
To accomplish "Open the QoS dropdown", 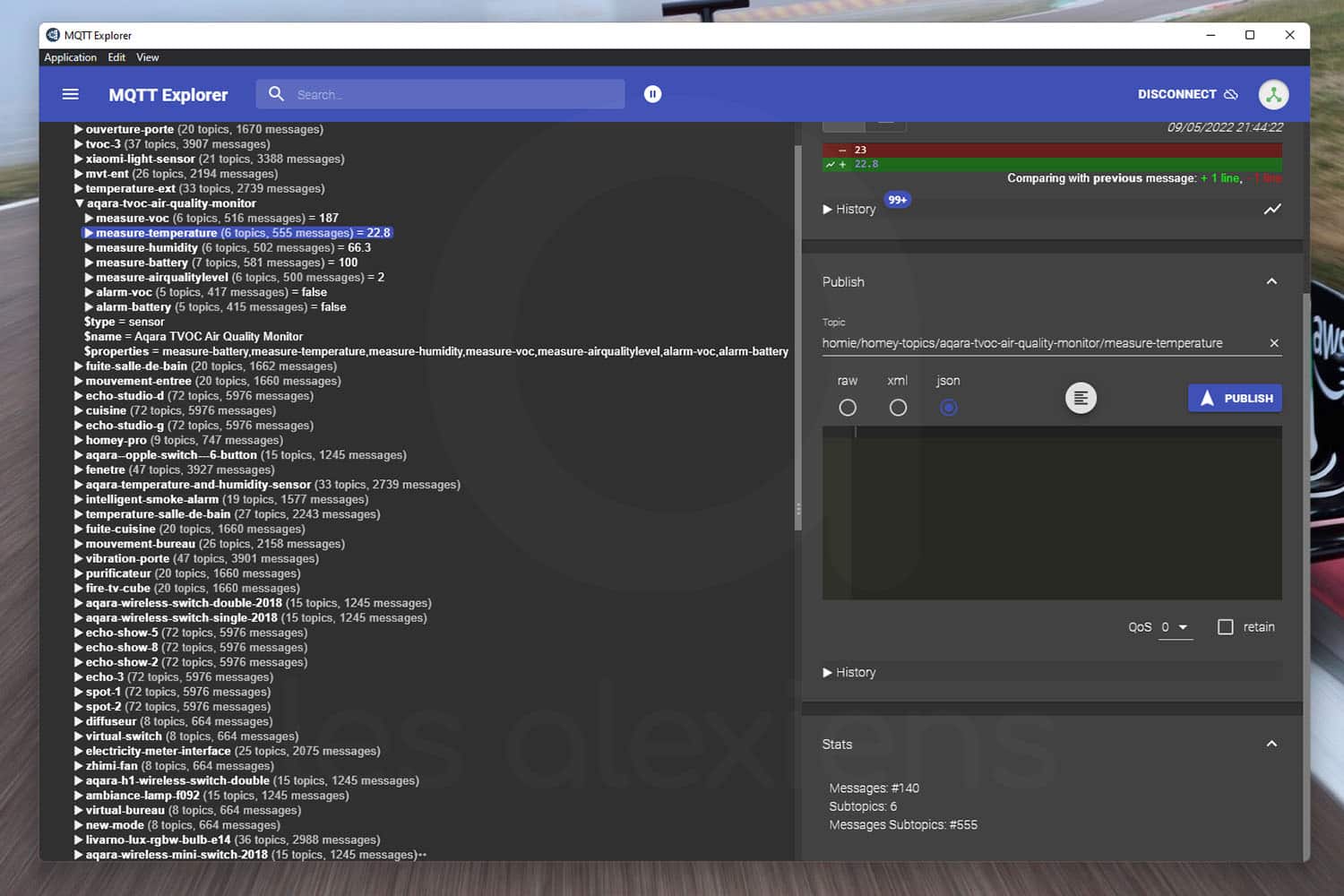I will click(x=1176, y=627).
